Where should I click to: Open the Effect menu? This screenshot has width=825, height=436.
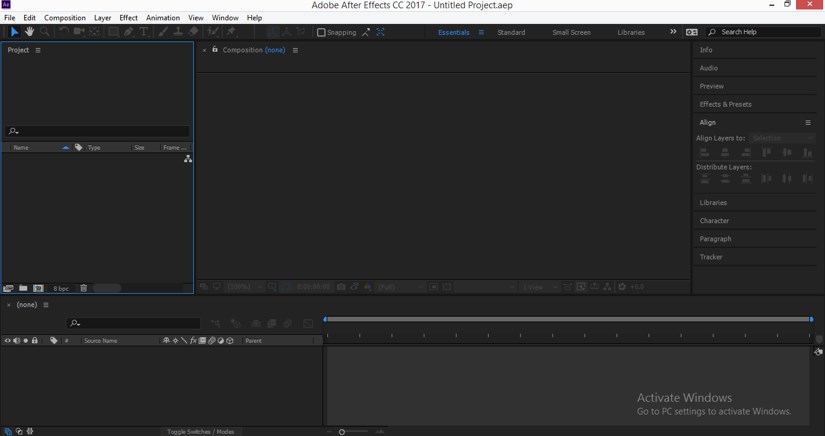(128, 17)
